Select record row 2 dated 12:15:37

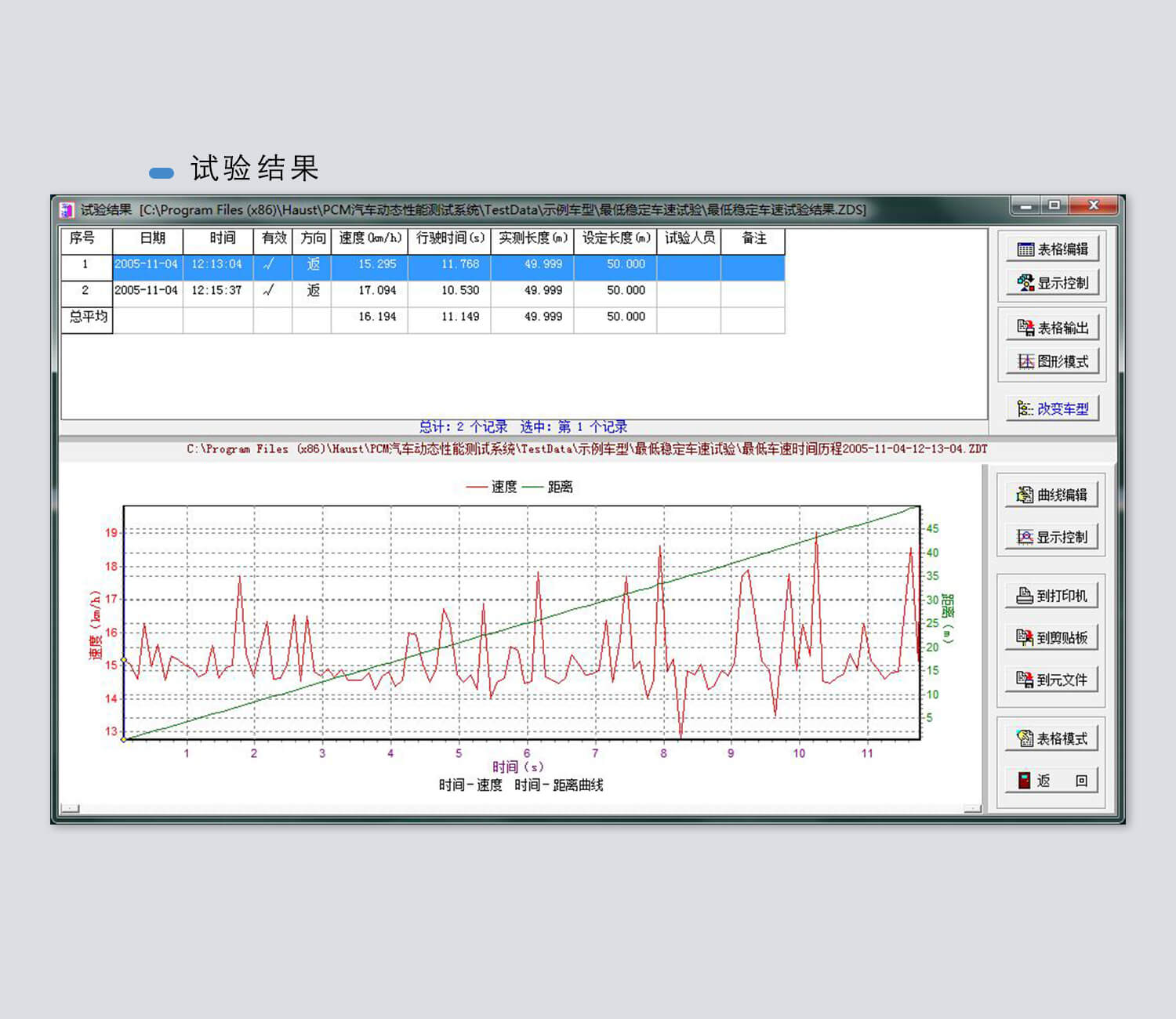[216, 291]
